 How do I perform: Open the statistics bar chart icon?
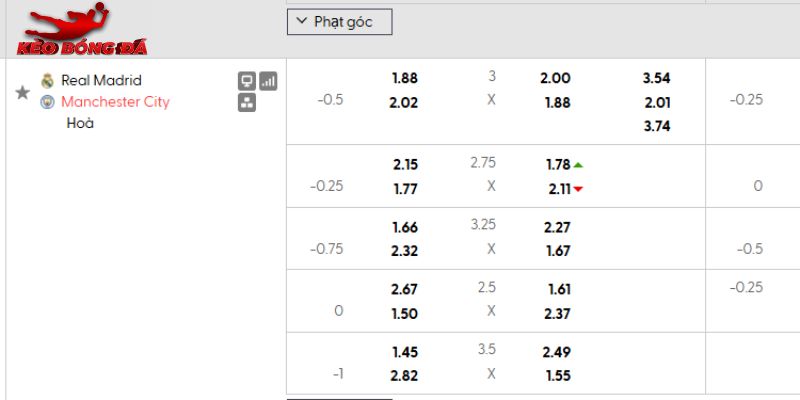click(x=268, y=81)
